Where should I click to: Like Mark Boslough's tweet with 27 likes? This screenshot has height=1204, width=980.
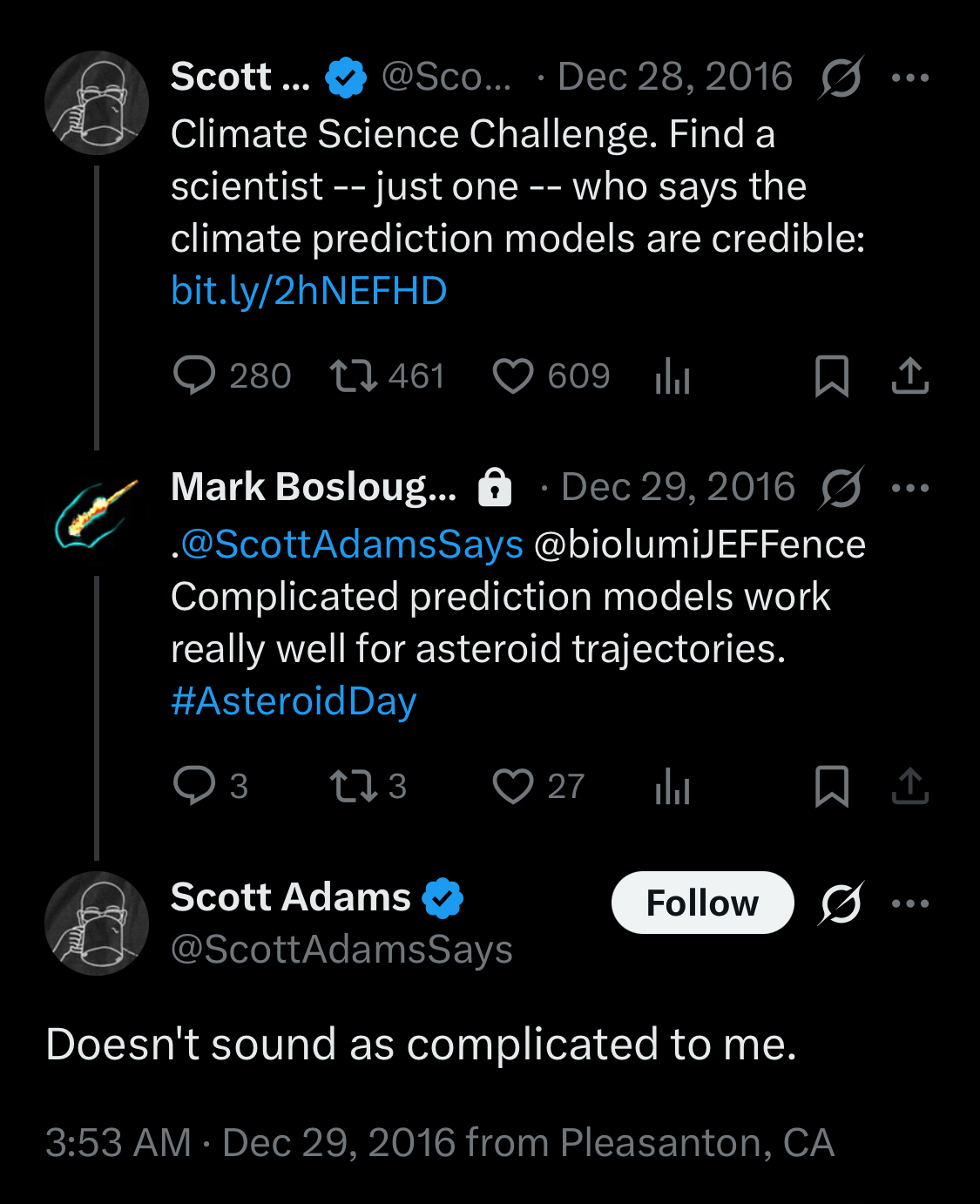tap(513, 786)
